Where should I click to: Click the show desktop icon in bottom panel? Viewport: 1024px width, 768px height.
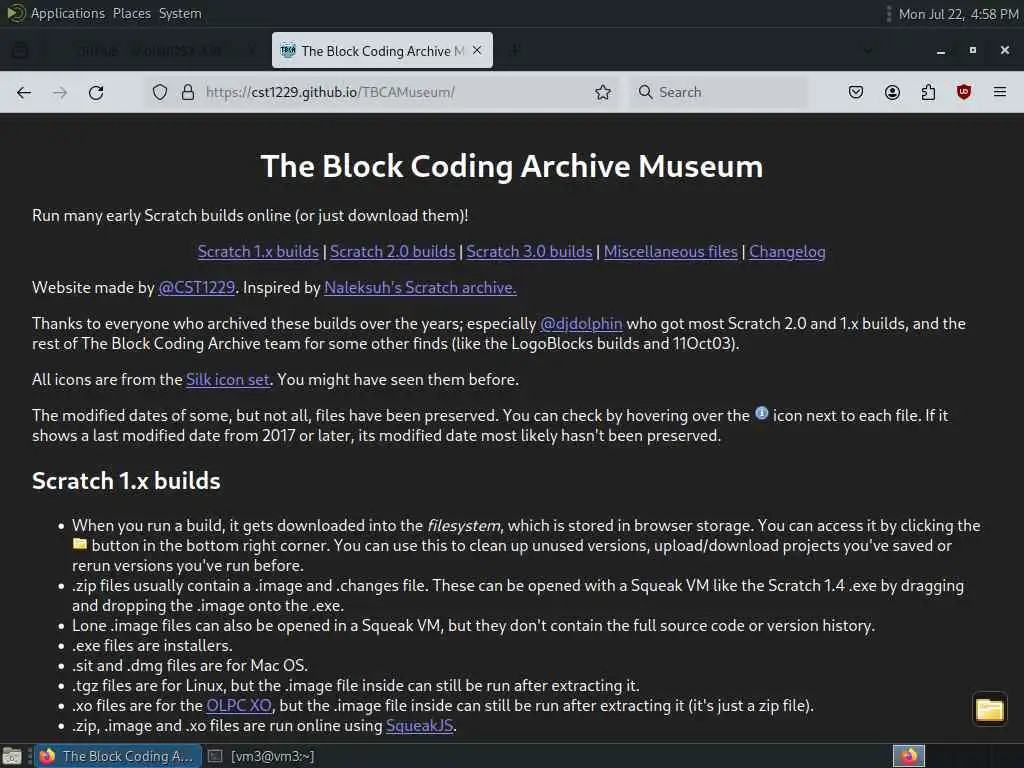[x=12, y=756]
